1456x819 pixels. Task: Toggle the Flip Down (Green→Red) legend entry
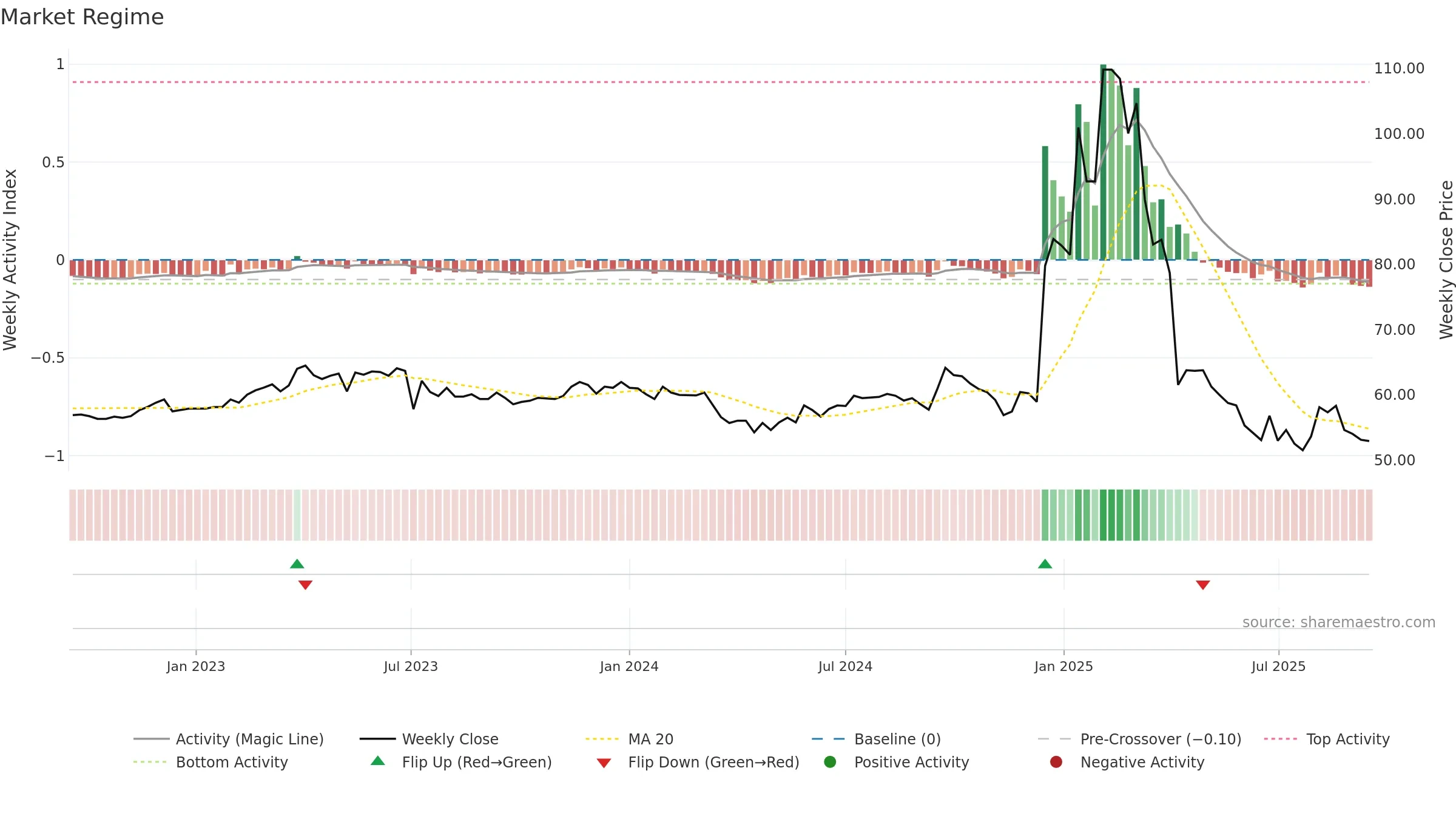698,762
